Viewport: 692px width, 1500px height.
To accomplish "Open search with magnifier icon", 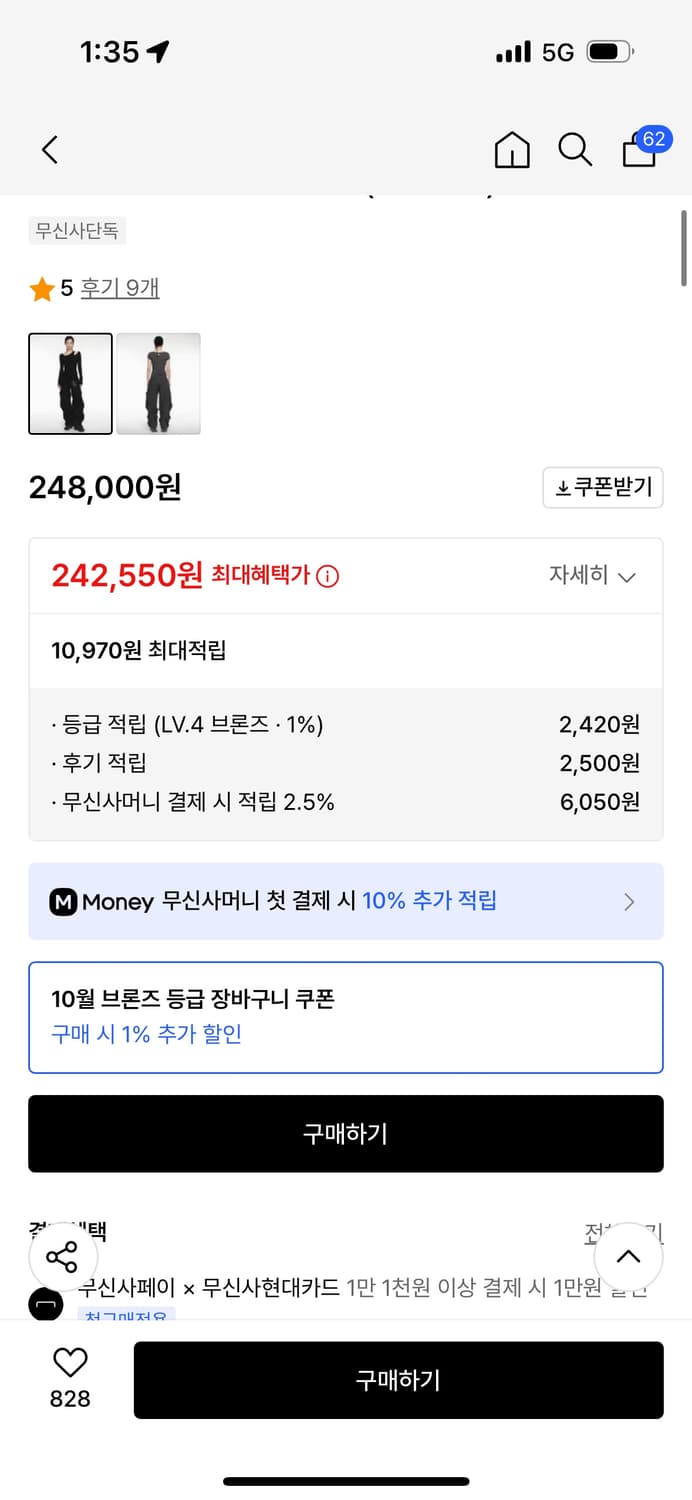I will pos(574,150).
